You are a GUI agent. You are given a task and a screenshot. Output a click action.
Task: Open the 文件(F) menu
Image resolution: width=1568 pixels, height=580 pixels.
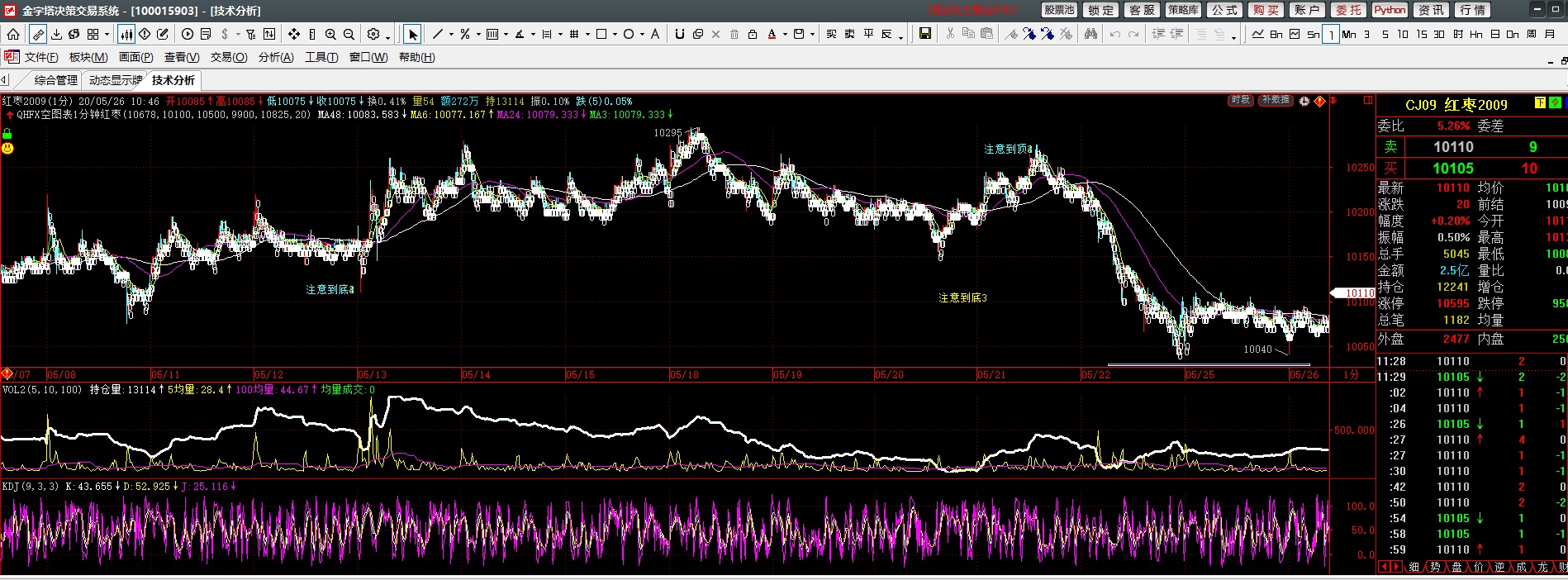(41, 57)
